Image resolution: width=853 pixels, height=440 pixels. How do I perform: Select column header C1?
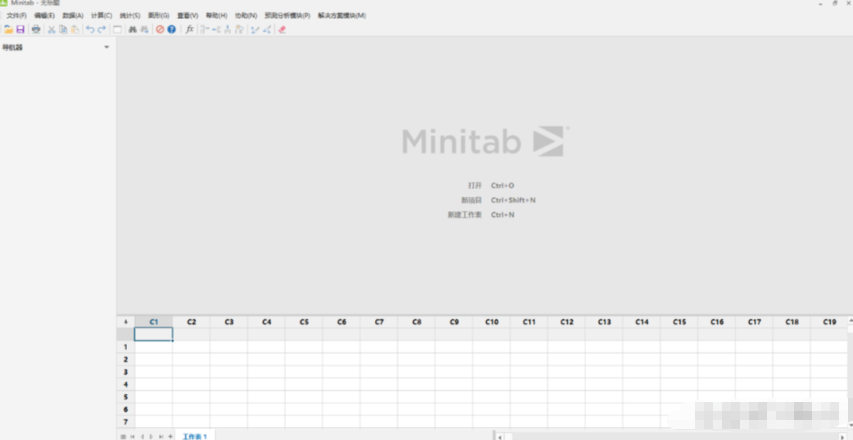pyautogui.click(x=153, y=322)
